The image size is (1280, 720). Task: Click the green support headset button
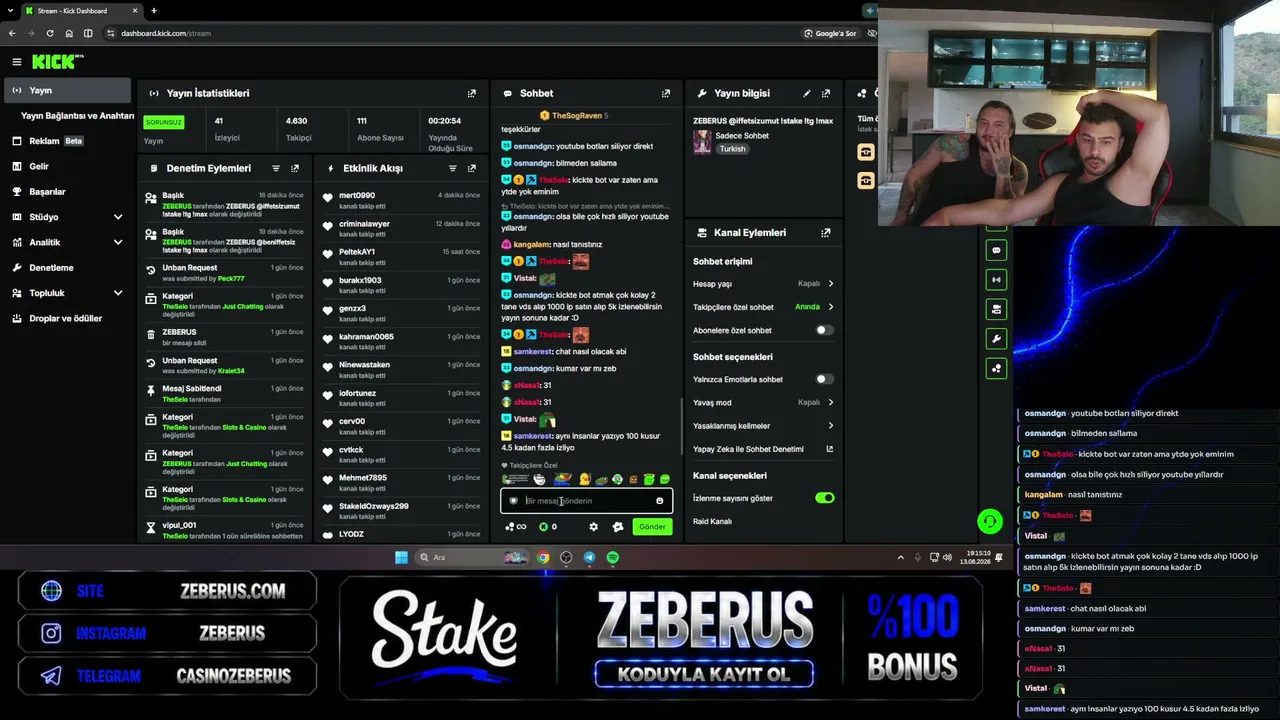point(990,521)
